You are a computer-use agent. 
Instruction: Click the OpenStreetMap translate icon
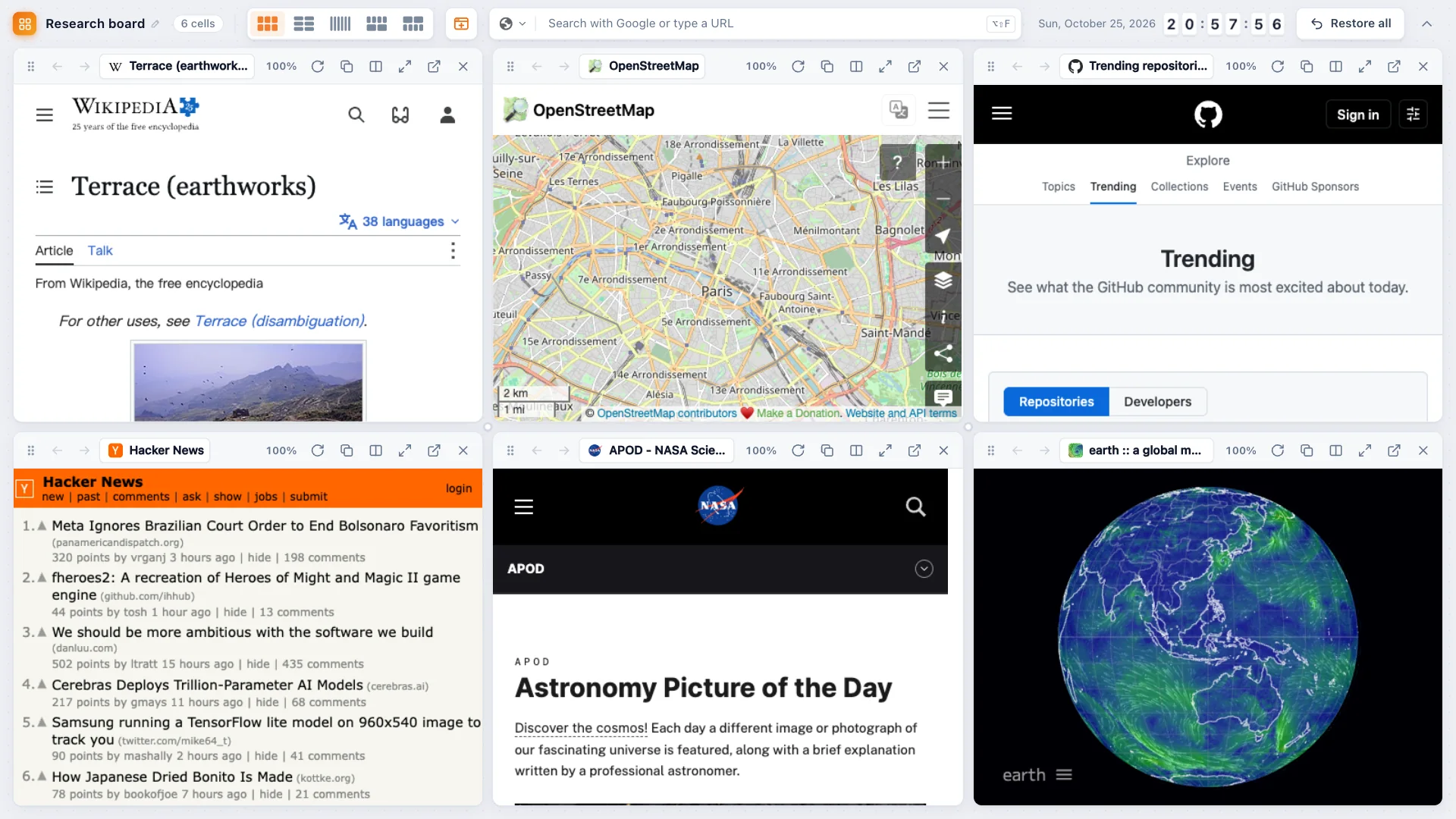pos(899,110)
